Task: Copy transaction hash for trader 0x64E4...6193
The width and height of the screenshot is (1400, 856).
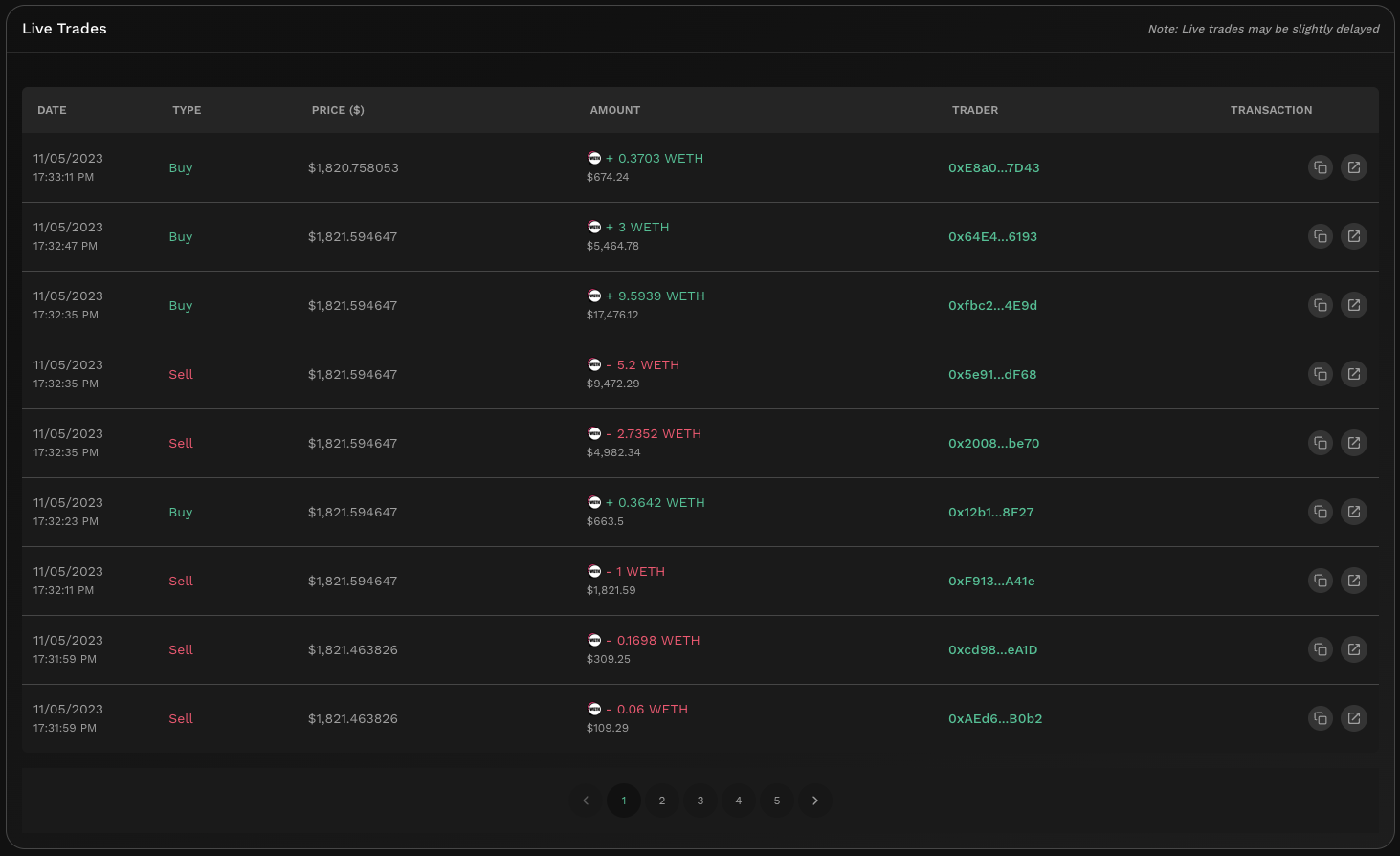Action: tap(1320, 236)
